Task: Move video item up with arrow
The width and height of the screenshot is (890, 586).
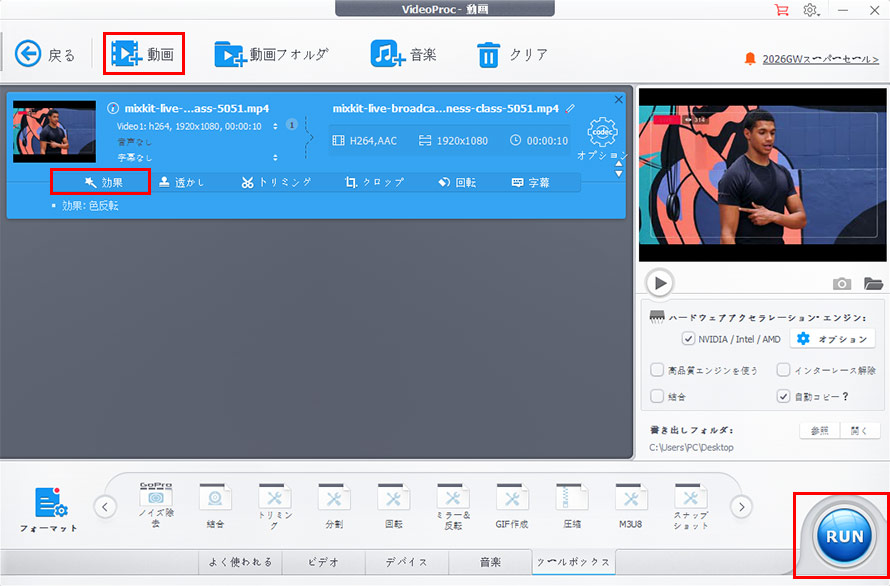Action: [x=619, y=164]
